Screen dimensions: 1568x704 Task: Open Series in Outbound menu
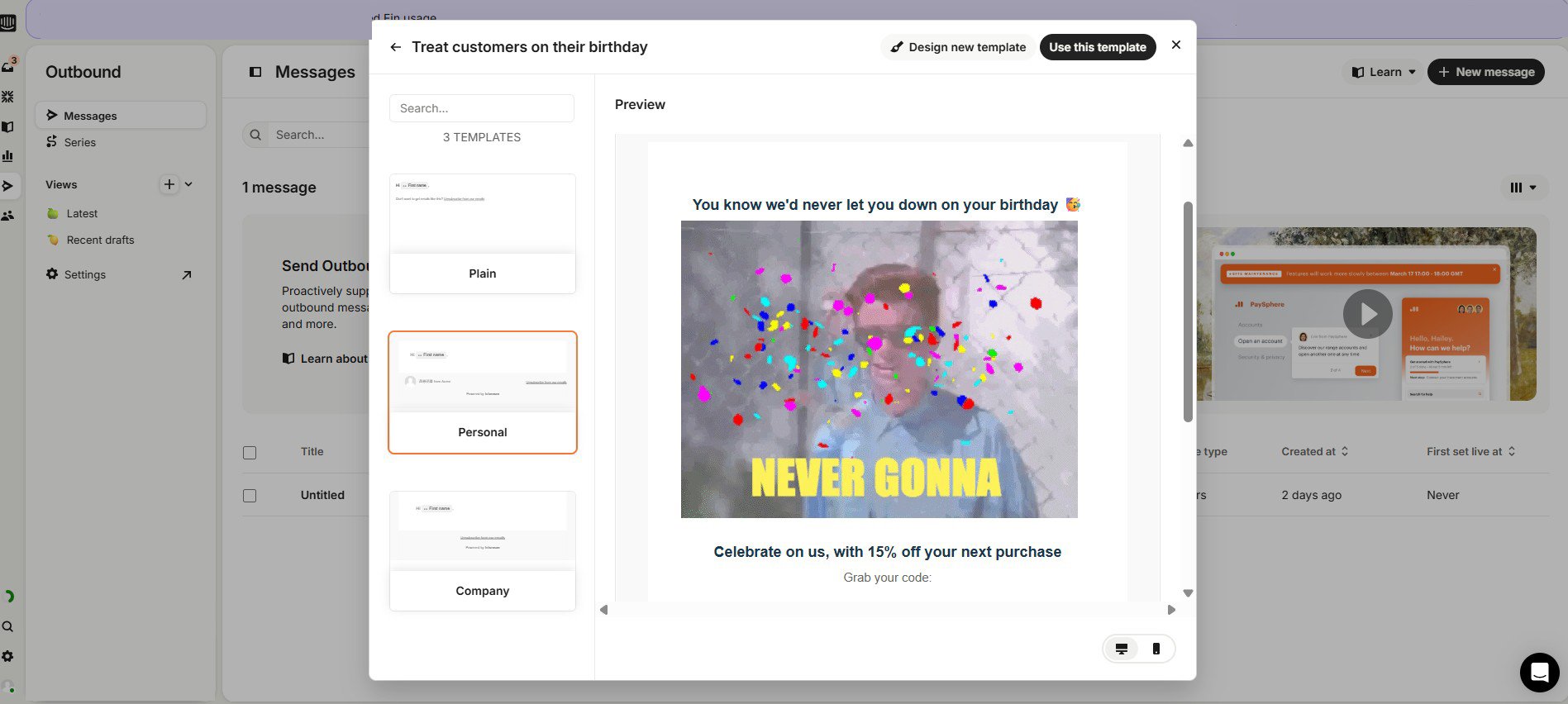tap(79, 142)
